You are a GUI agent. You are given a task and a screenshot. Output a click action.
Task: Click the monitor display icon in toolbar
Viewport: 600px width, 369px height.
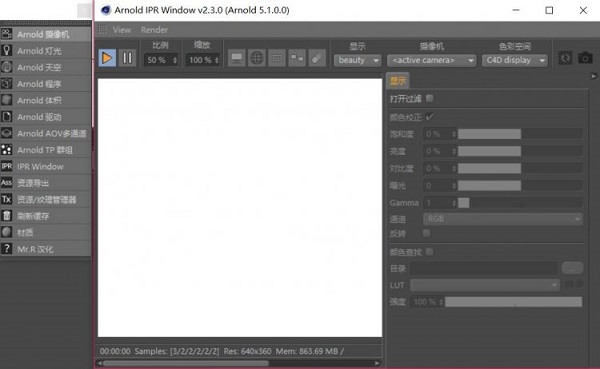point(237,58)
